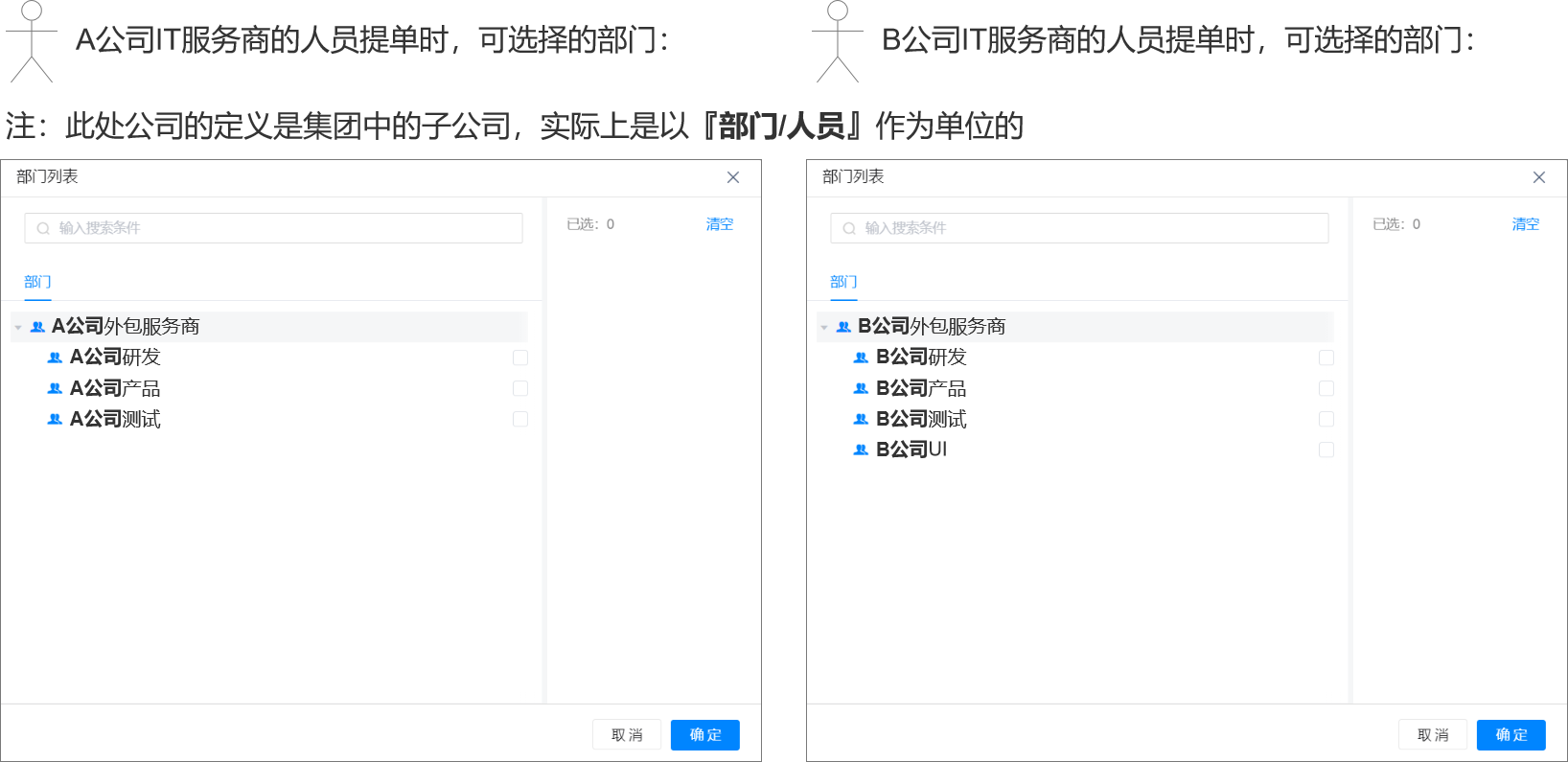Close the right 部门列表 dialog

point(1539,177)
